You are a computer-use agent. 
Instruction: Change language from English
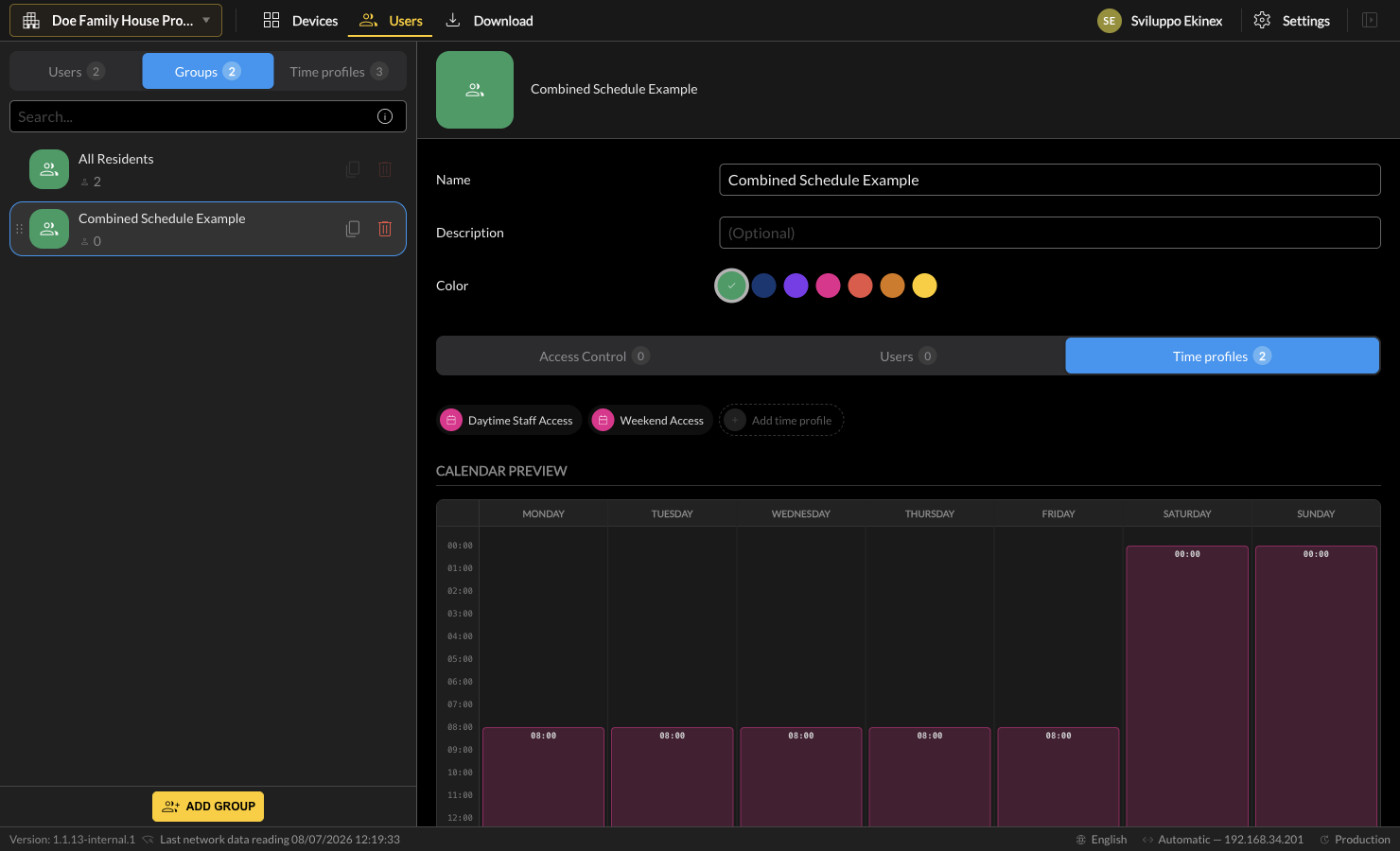tap(1101, 840)
